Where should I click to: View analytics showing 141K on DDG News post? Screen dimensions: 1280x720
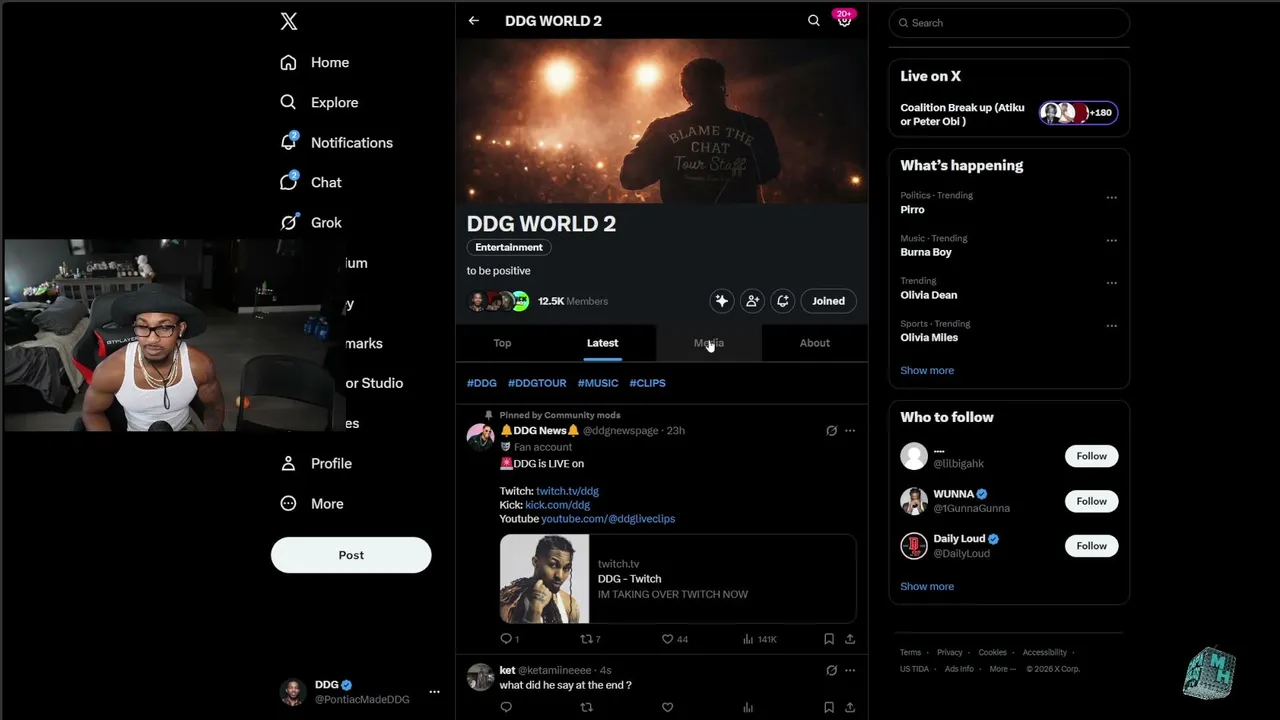click(x=759, y=639)
